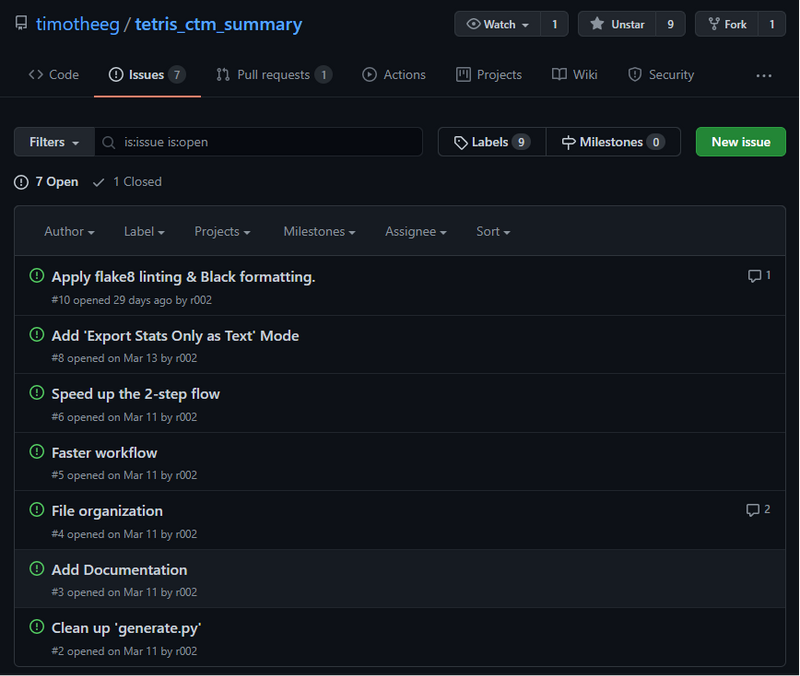Switch to the Code tab
This screenshot has height=676, width=800.
point(54,75)
